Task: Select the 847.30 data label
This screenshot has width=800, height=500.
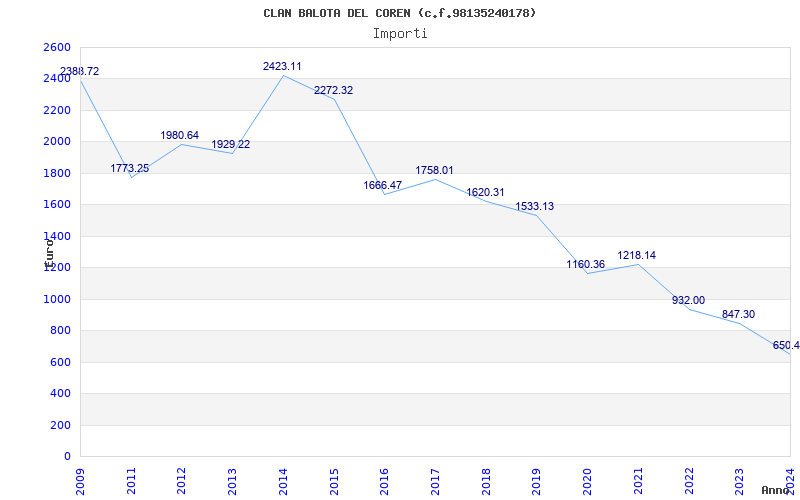Action: point(738,314)
